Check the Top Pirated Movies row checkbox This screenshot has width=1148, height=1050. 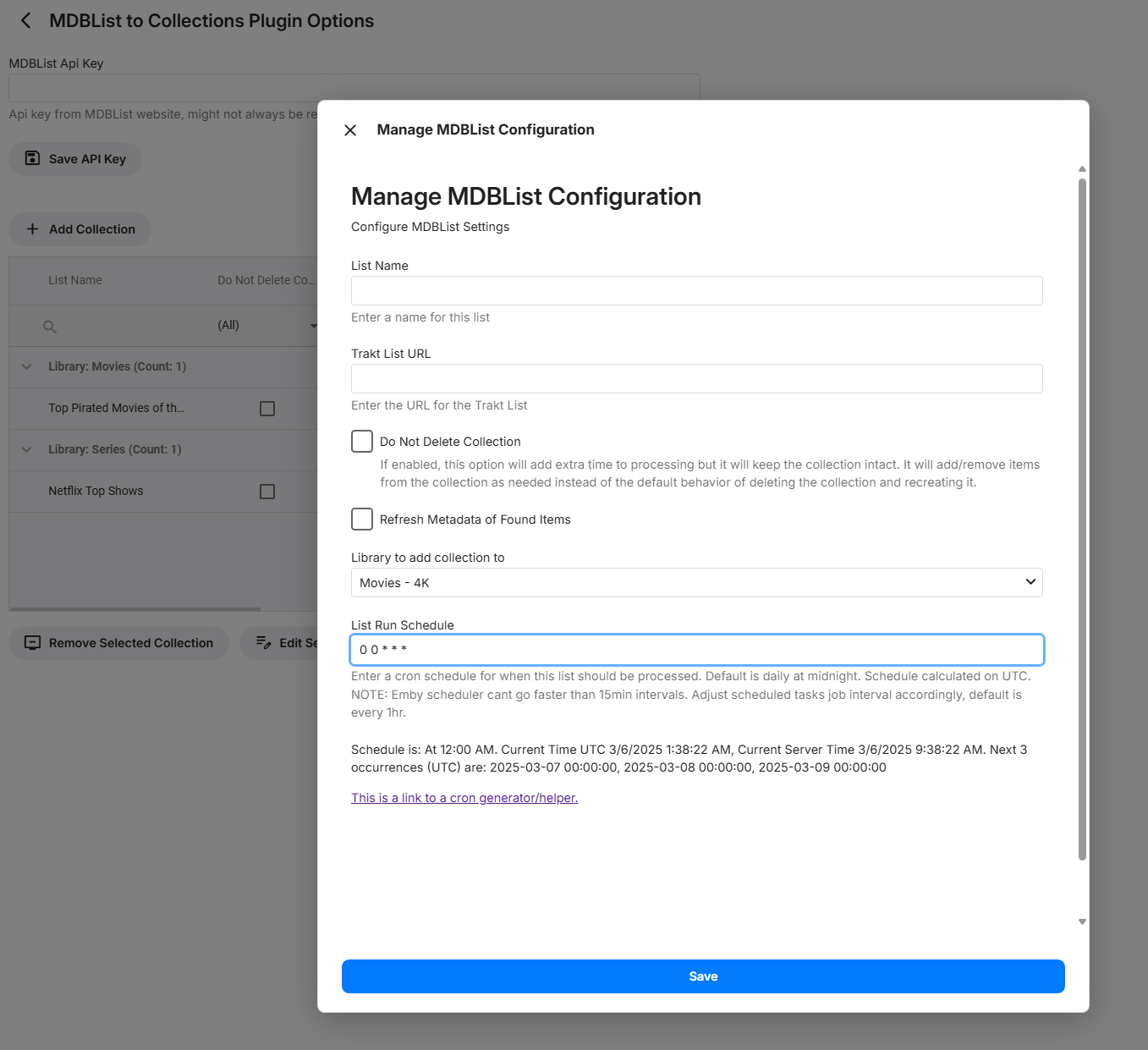267,409
